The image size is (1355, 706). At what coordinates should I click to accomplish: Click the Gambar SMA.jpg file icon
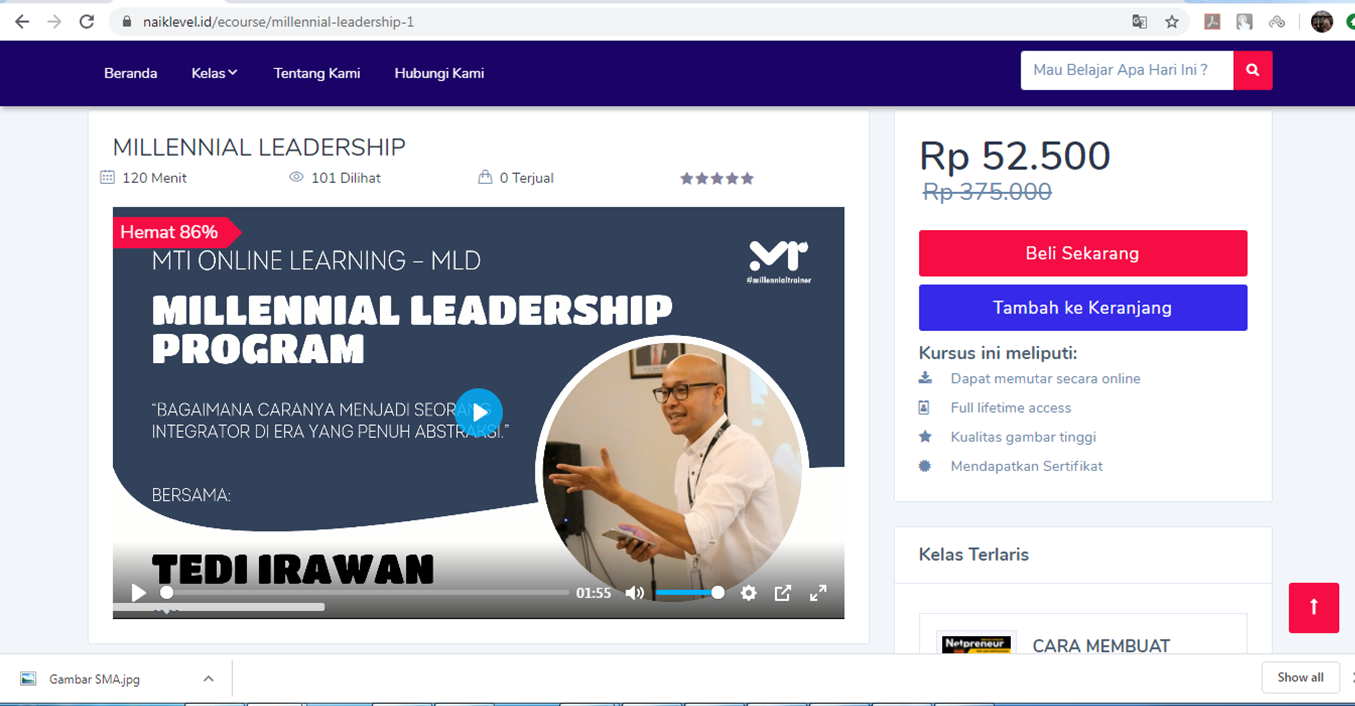pos(28,678)
